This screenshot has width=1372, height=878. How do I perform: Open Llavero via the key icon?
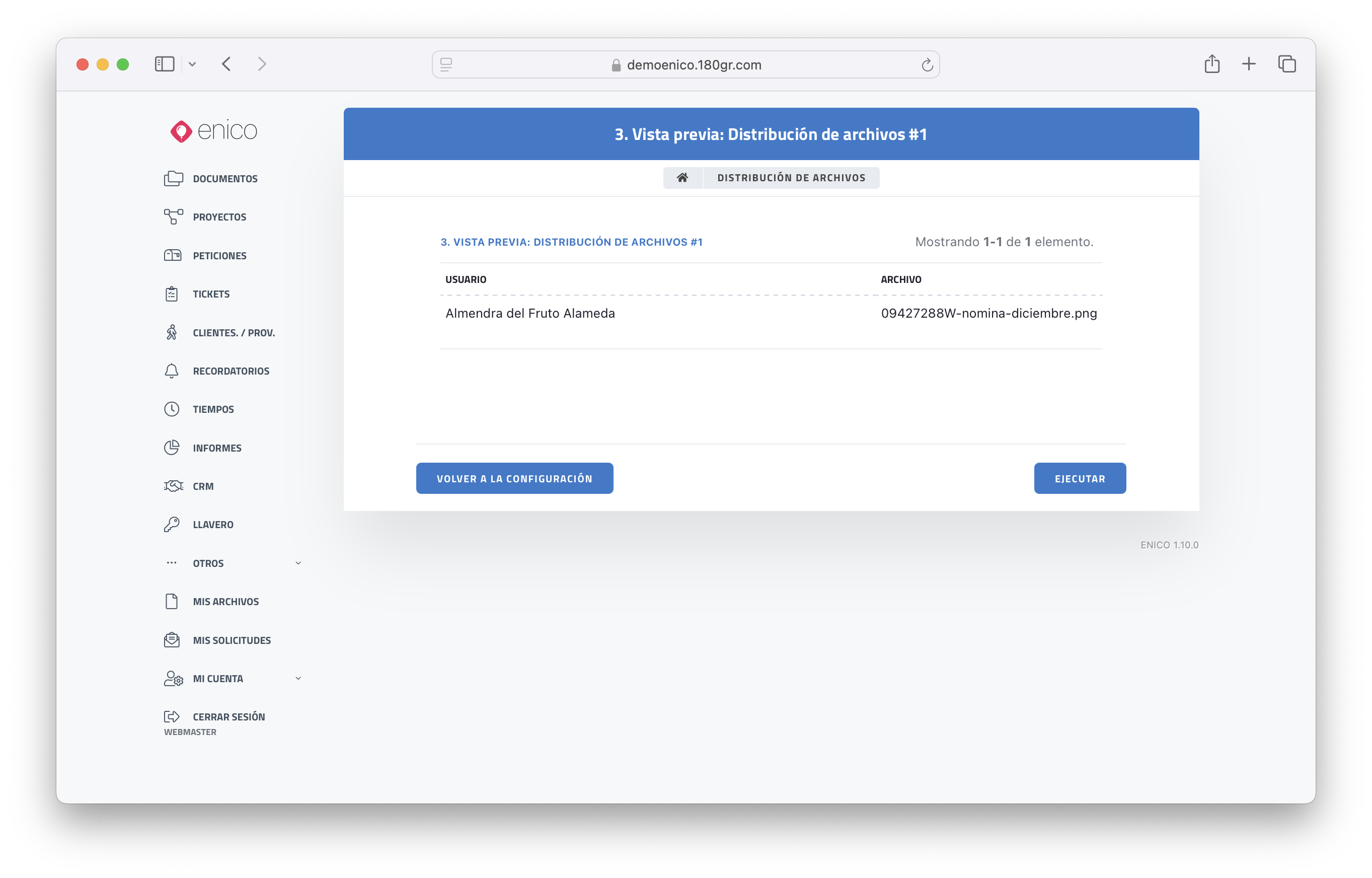coord(172,525)
